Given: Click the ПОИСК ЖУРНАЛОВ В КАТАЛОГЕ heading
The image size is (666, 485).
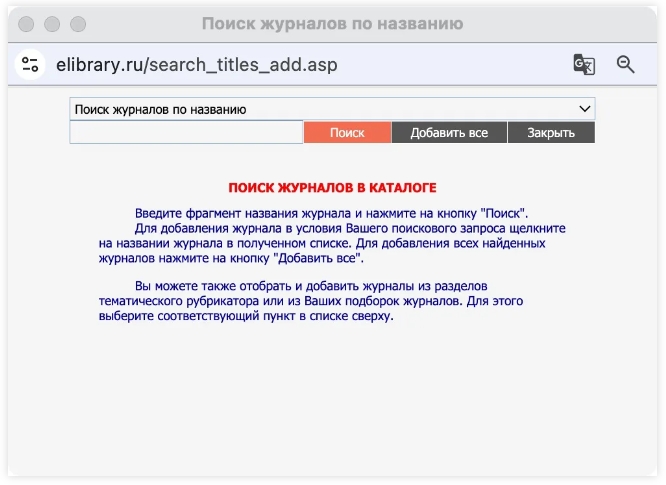Looking at the screenshot, I should (x=332, y=188).
